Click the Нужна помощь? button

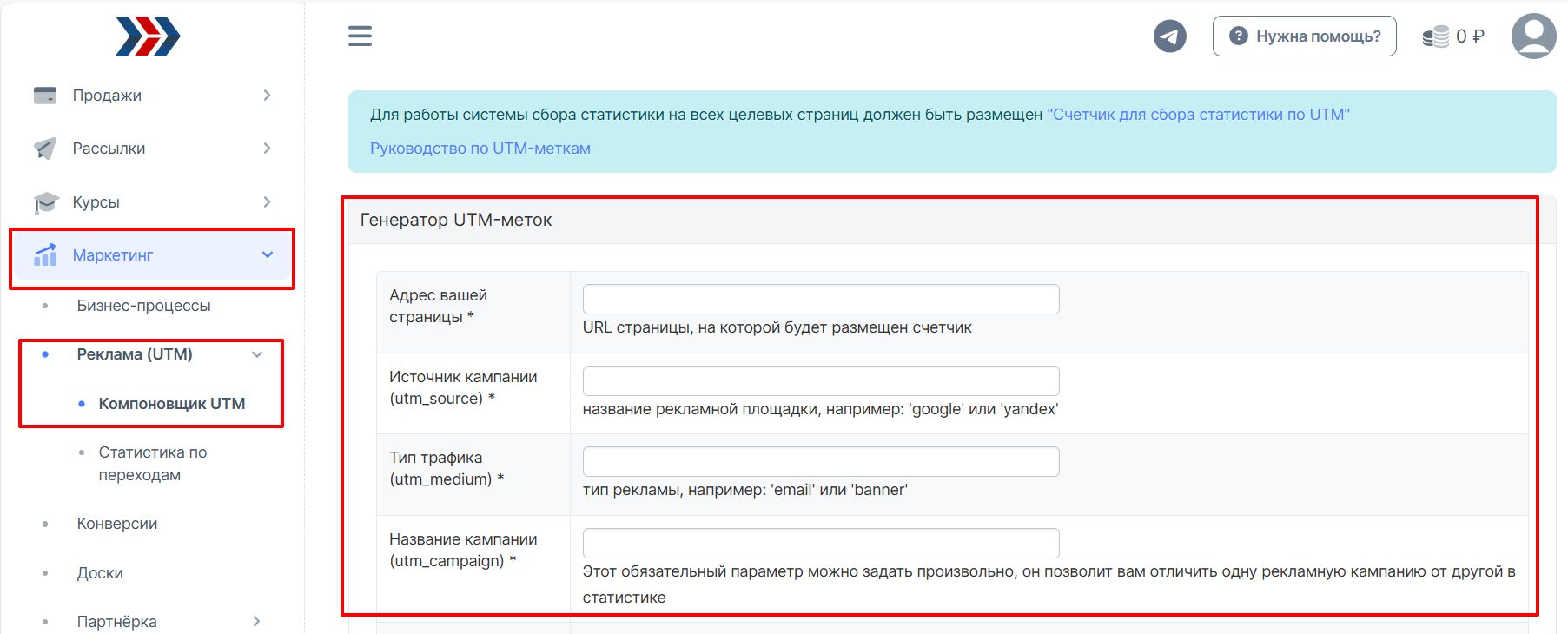1304,36
